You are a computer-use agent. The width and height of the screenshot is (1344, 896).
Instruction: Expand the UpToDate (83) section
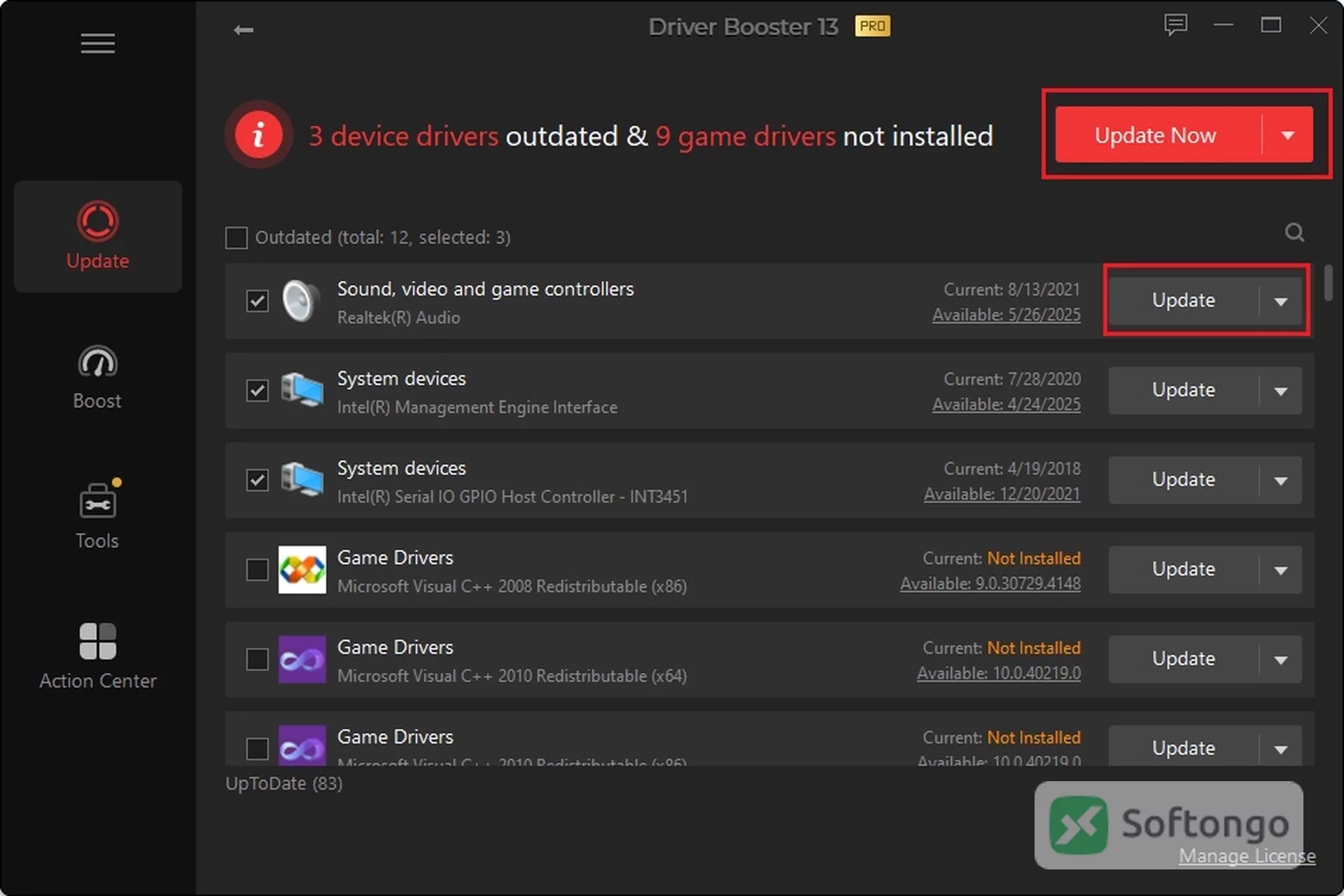tap(283, 783)
